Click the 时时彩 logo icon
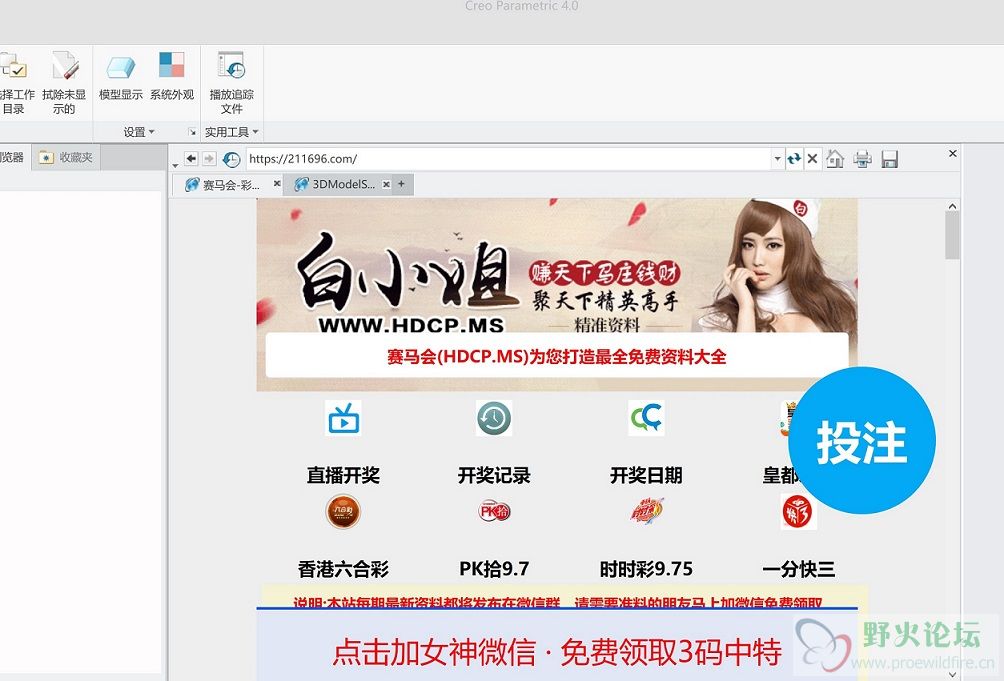1004x681 pixels. tap(645, 511)
